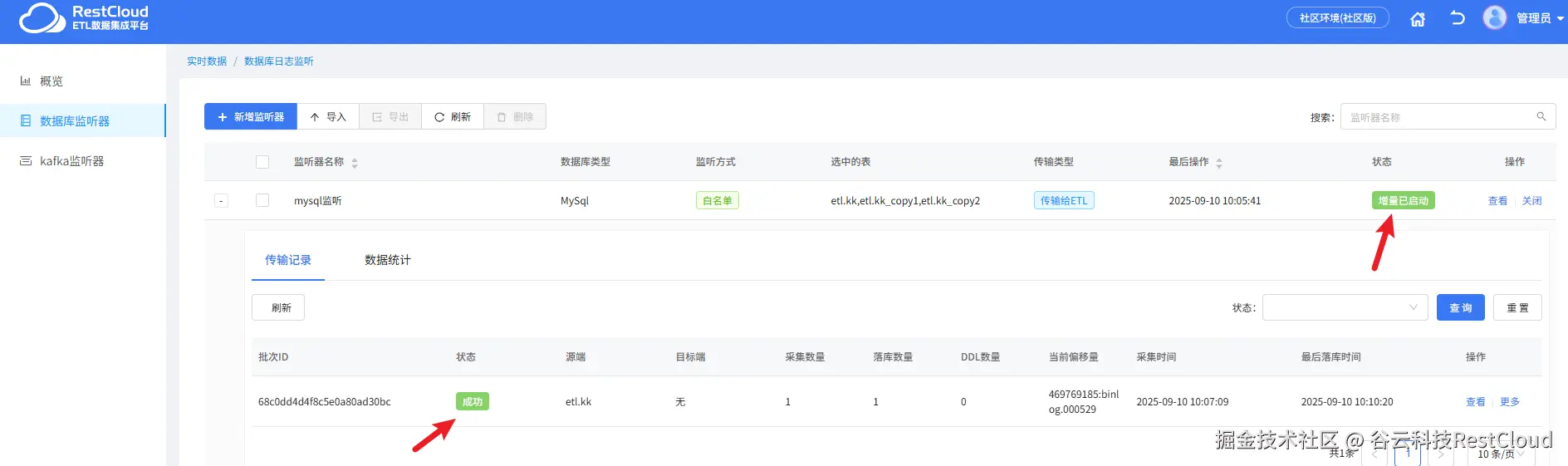The width and height of the screenshot is (1568, 466).
Task: Click the back arrow icon in header
Action: pos(1458,17)
